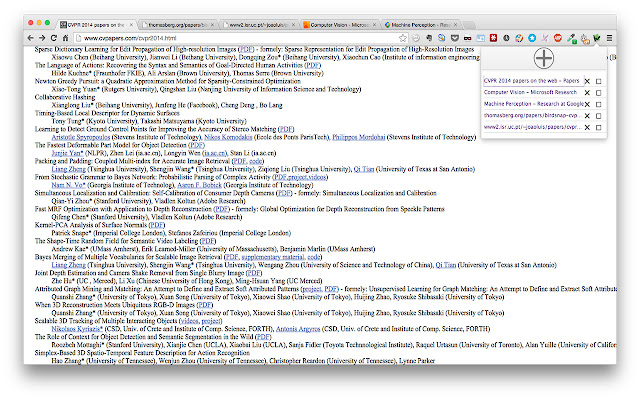The width and height of the screenshot is (640, 400).
Task: Switch to Computer Vision Microsoft tab
Action: pos(347,19)
